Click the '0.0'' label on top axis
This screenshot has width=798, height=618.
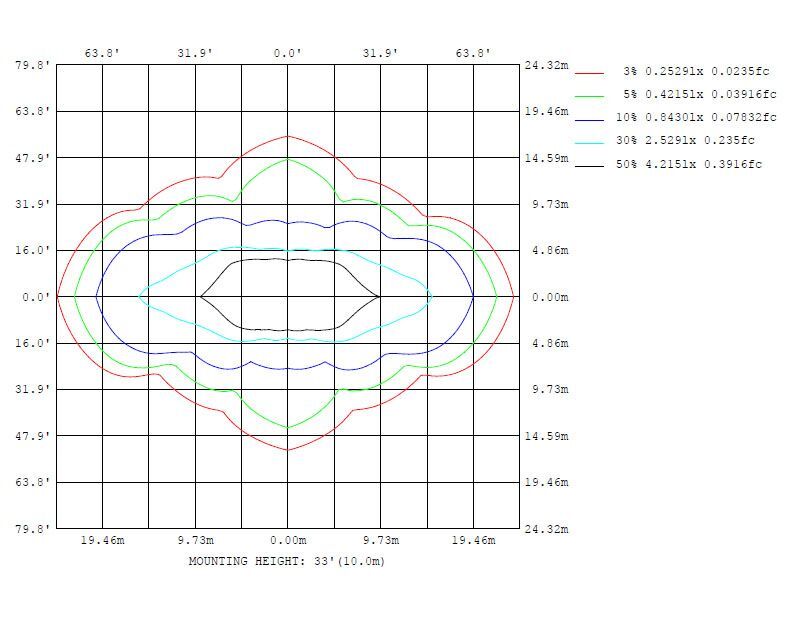288,53
